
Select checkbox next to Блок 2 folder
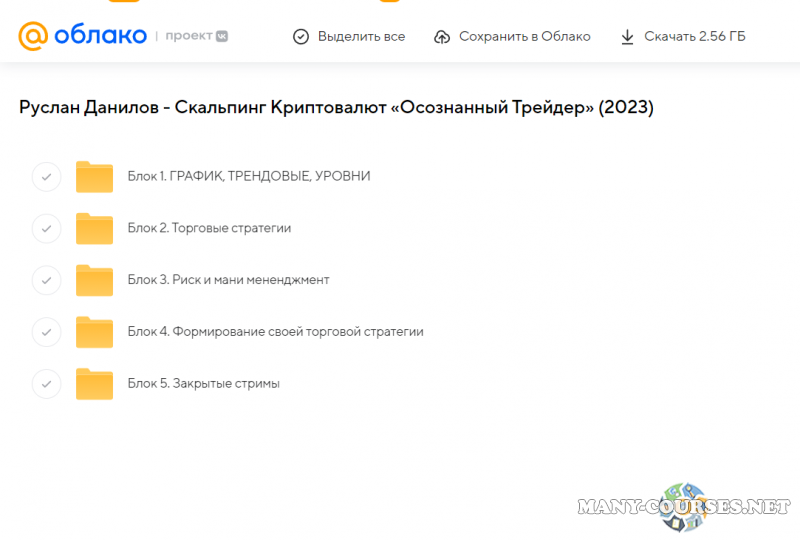point(46,229)
